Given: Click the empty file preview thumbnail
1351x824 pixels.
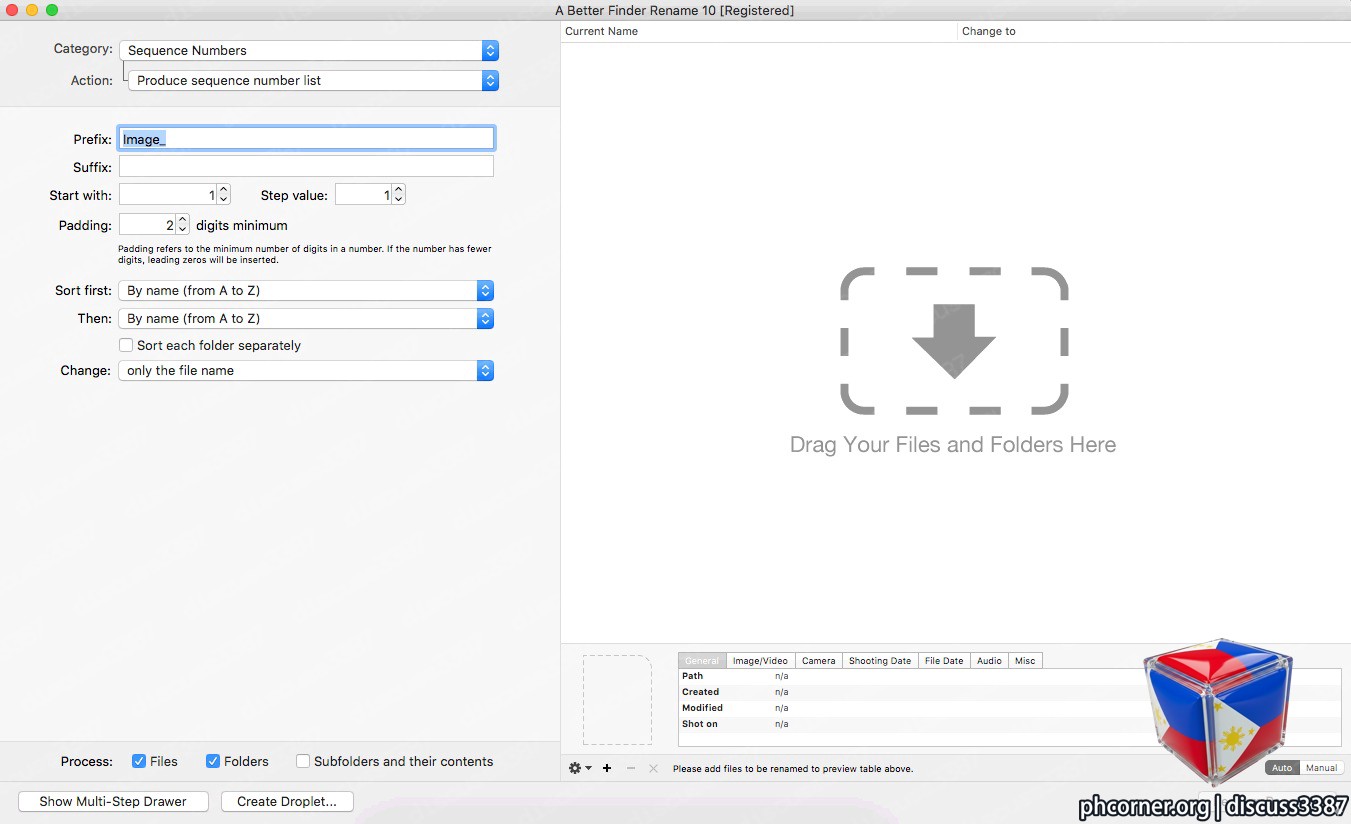Looking at the screenshot, I should [x=617, y=700].
